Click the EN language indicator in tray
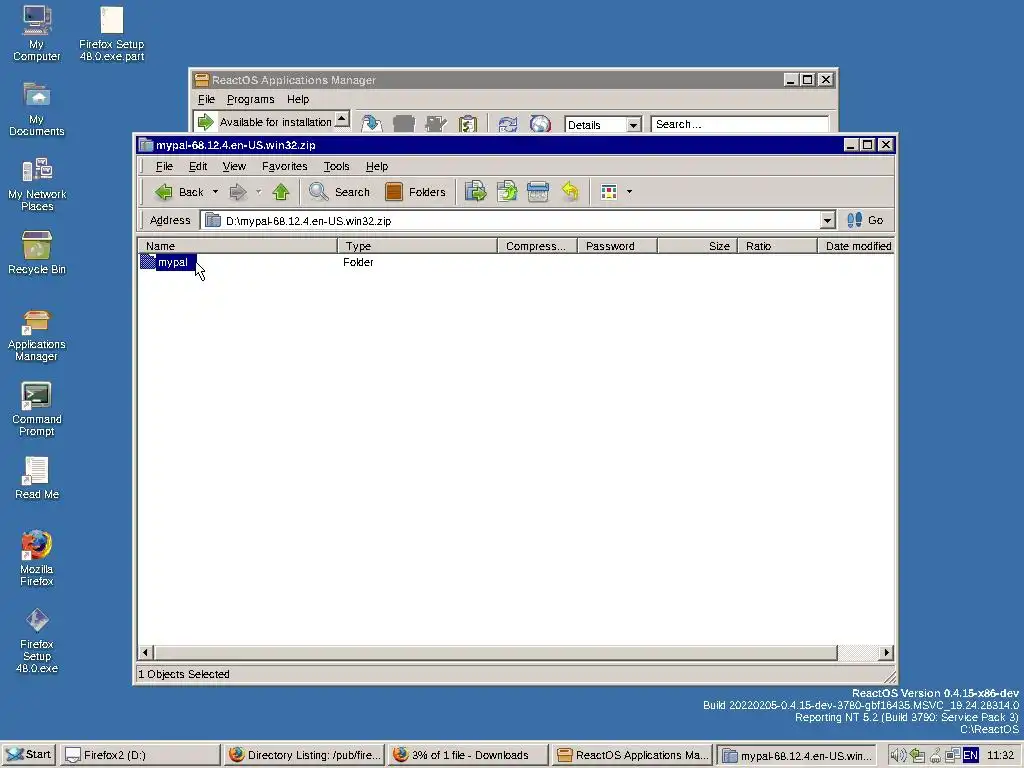This screenshot has height=768, width=1024. coord(970,756)
